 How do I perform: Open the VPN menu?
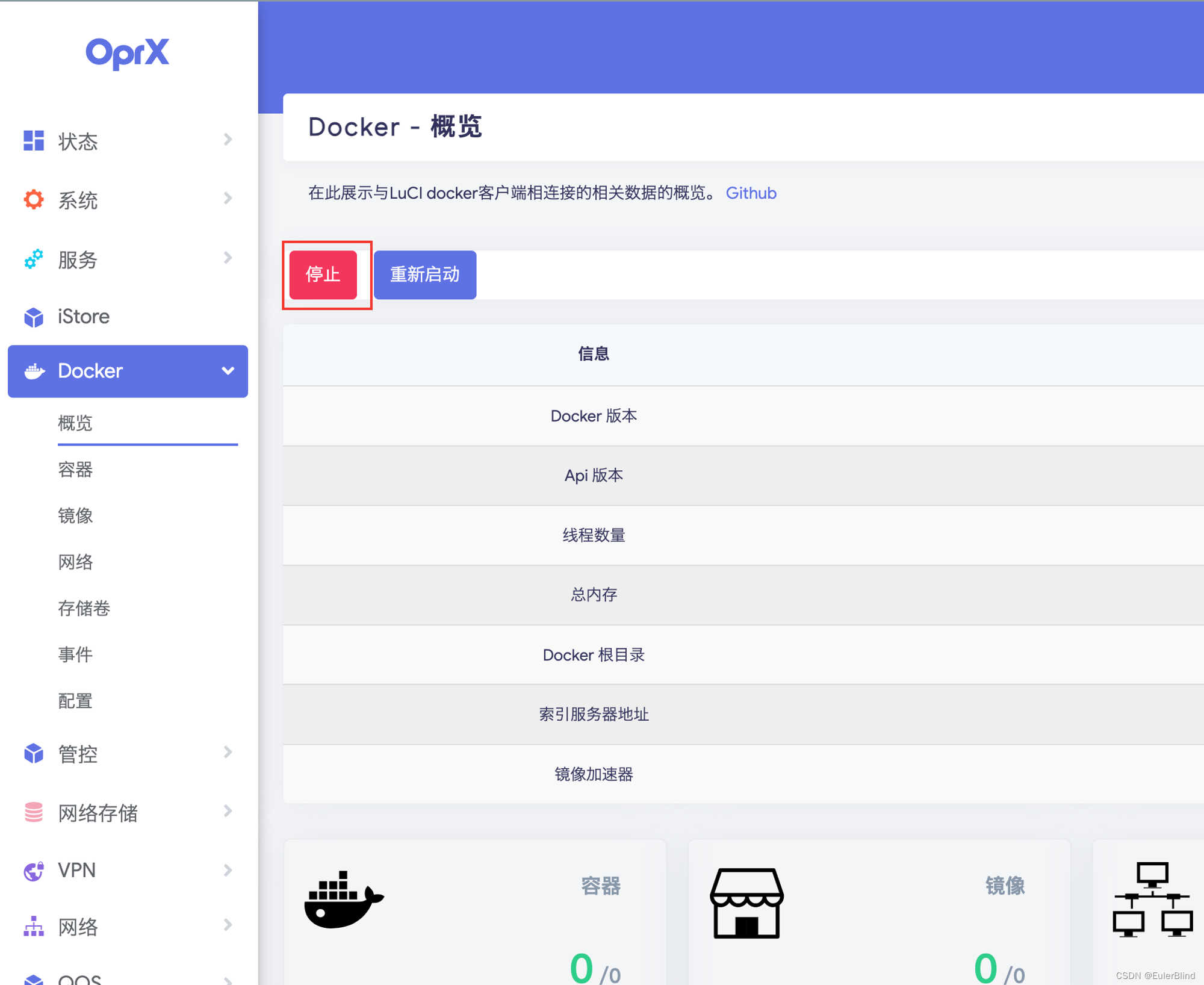coord(128,871)
